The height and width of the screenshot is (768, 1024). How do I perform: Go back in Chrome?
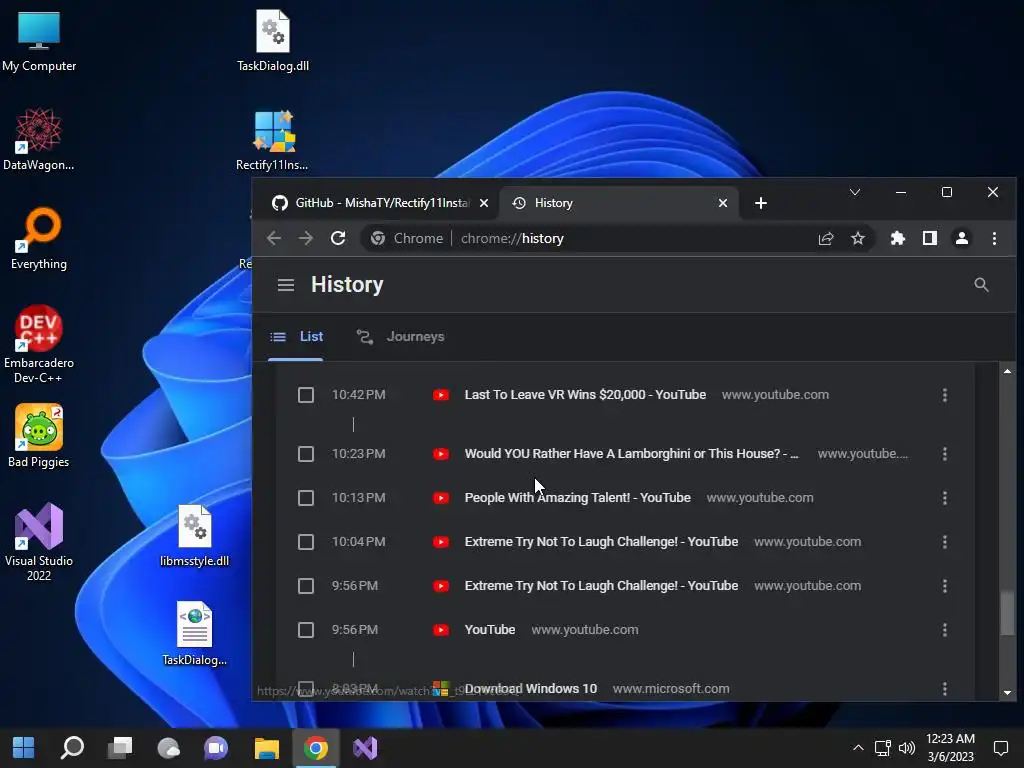[274, 238]
